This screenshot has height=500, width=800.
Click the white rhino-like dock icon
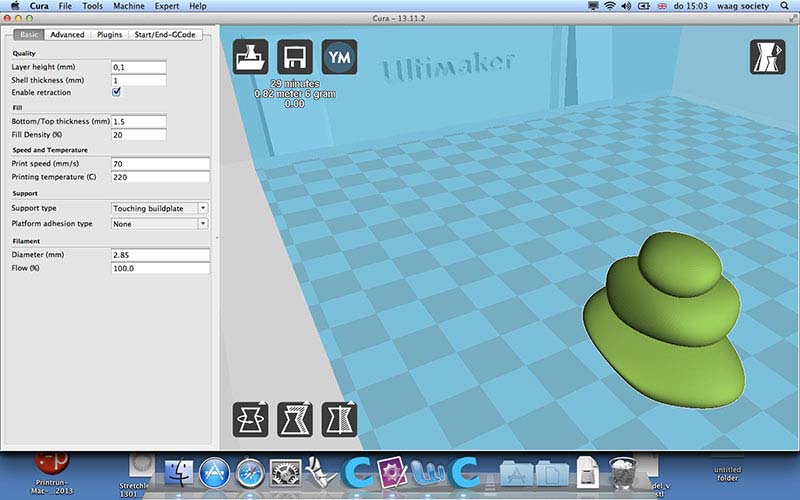[x=320, y=472]
